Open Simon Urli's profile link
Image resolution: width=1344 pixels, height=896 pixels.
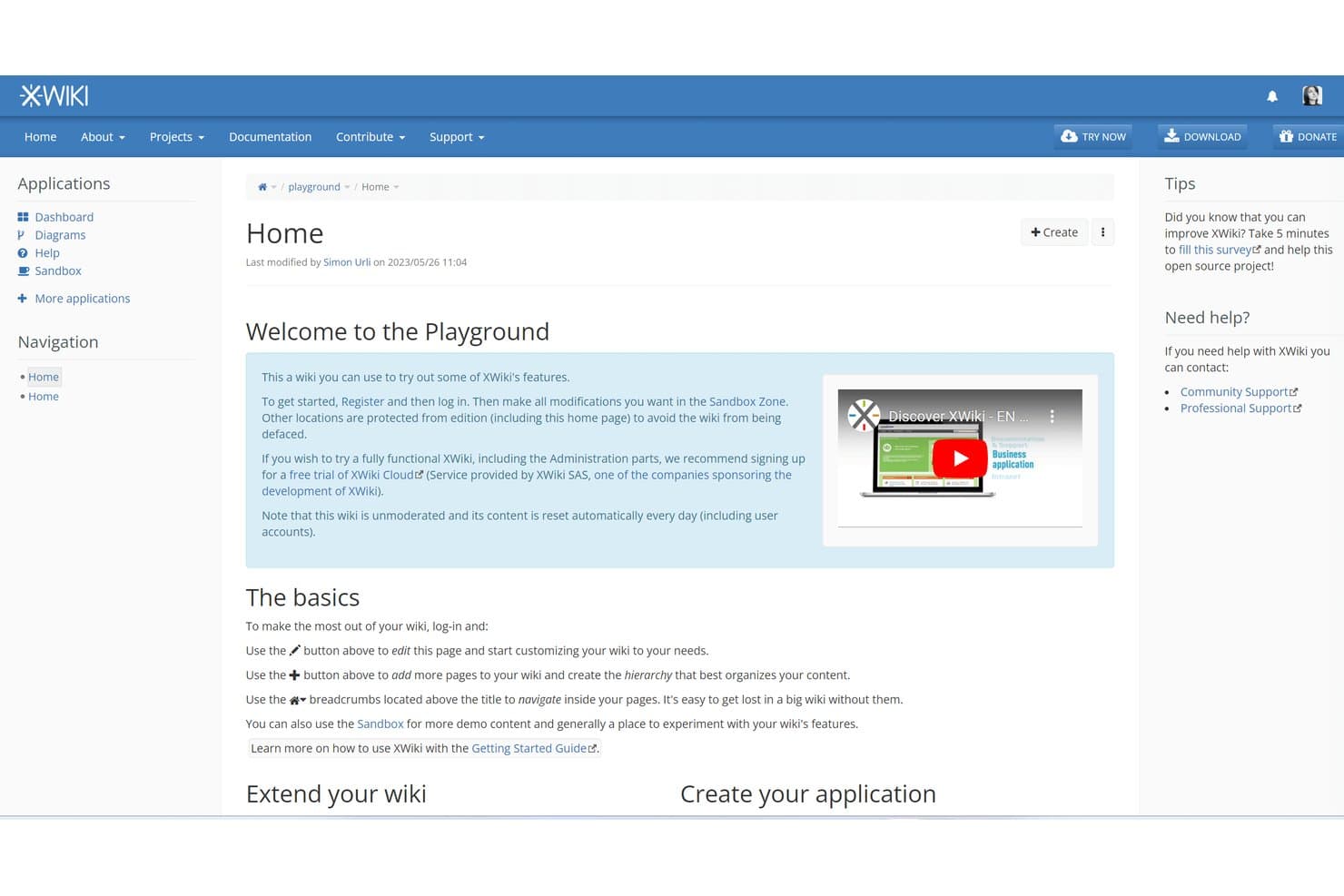[x=347, y=262]
